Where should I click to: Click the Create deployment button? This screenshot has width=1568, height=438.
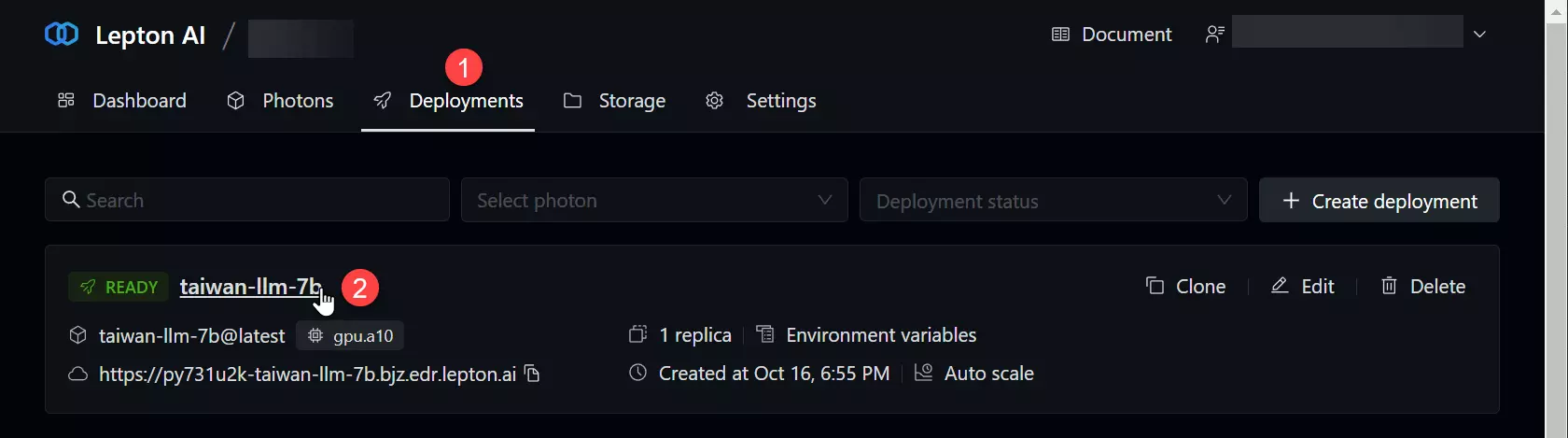tap(1379, 200)
